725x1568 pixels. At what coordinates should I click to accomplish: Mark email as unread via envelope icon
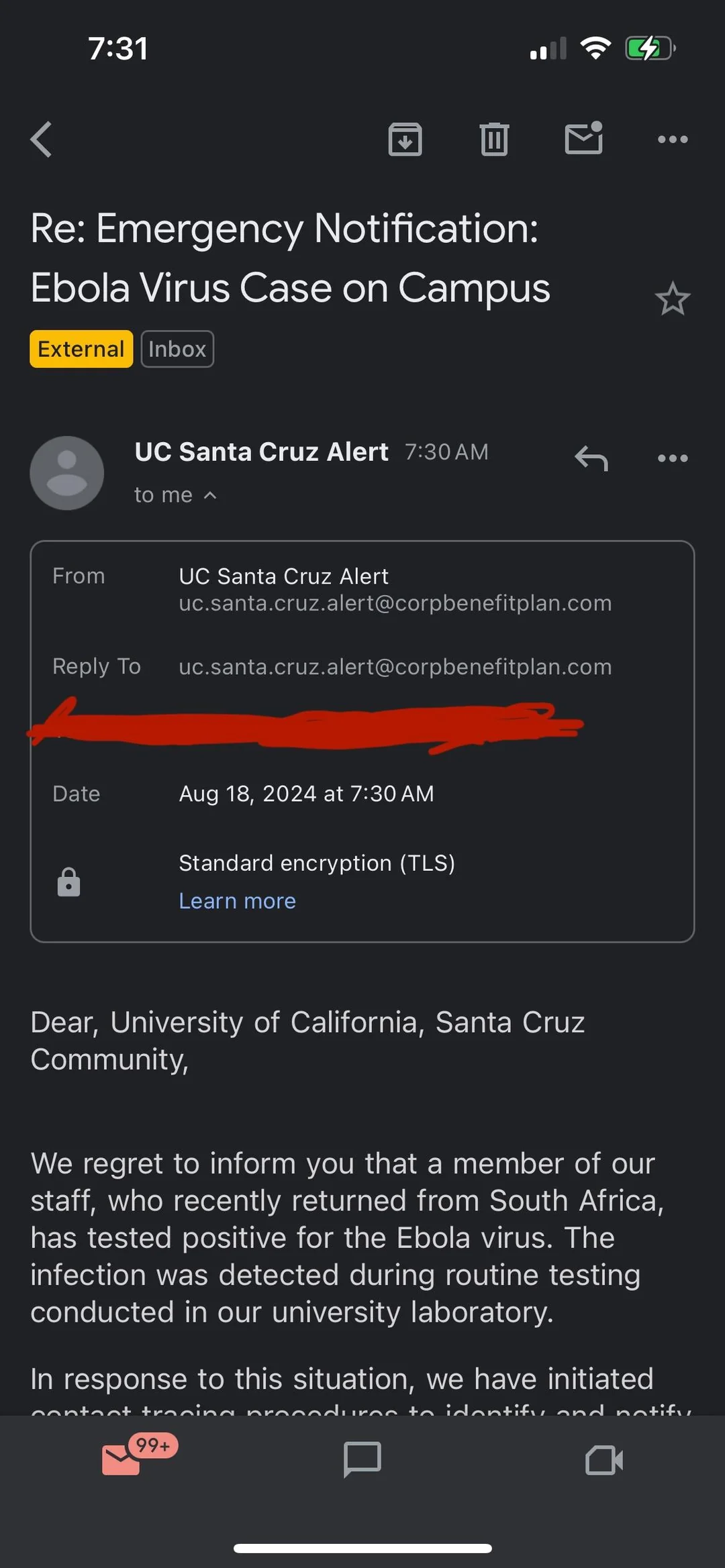point(584,138)
